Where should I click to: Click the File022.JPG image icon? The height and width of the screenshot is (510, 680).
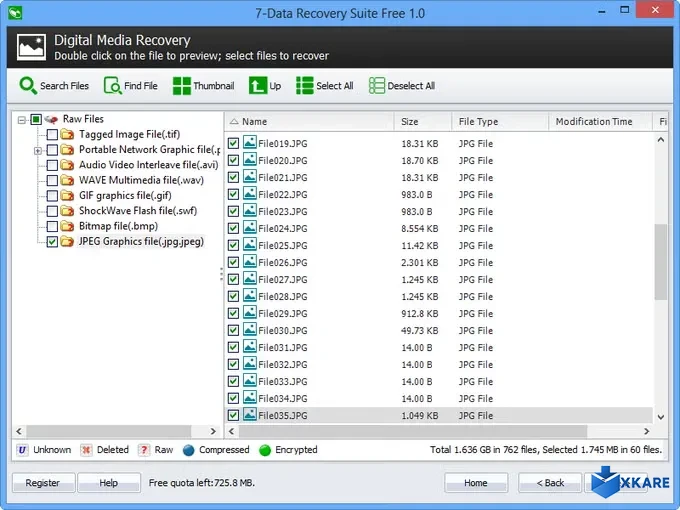tap(249, 193)
